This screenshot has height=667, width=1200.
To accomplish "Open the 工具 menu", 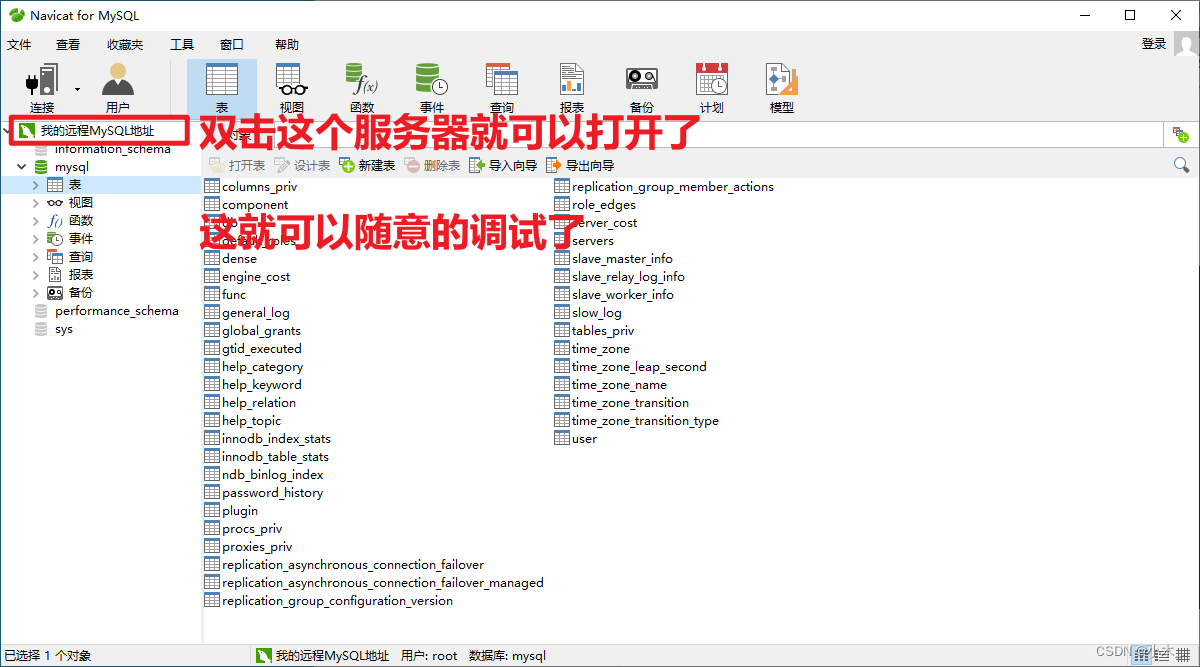I will point(182,44).
